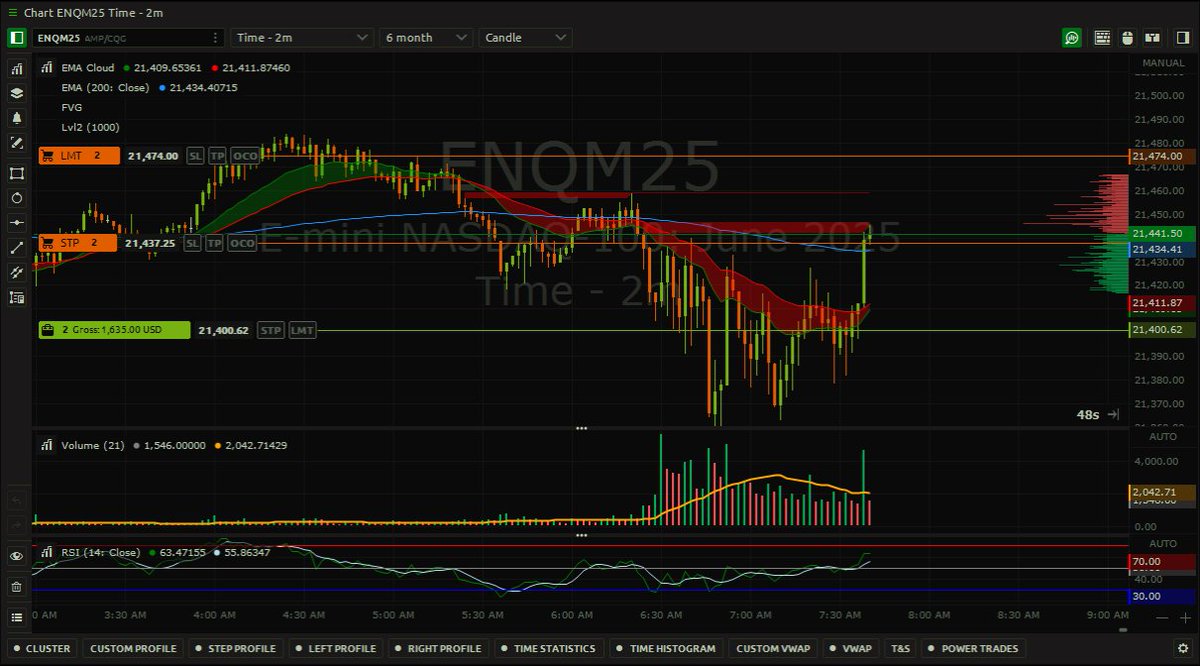Click the three-dot divider handle above Volume panel

coord(582,428)
